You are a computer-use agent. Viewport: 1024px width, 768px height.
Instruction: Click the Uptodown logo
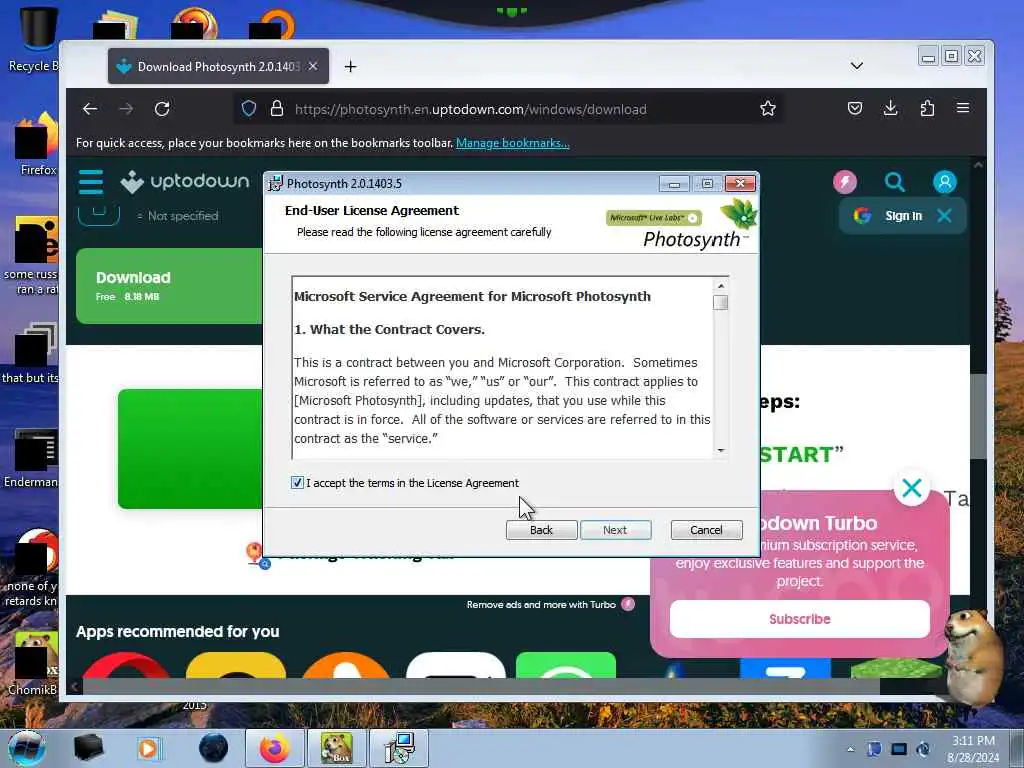tap(185, 182)
